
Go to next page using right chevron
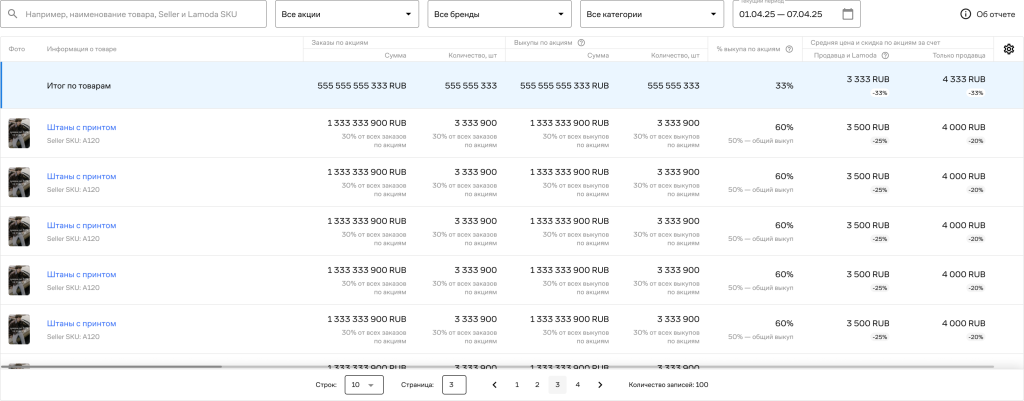600,384
